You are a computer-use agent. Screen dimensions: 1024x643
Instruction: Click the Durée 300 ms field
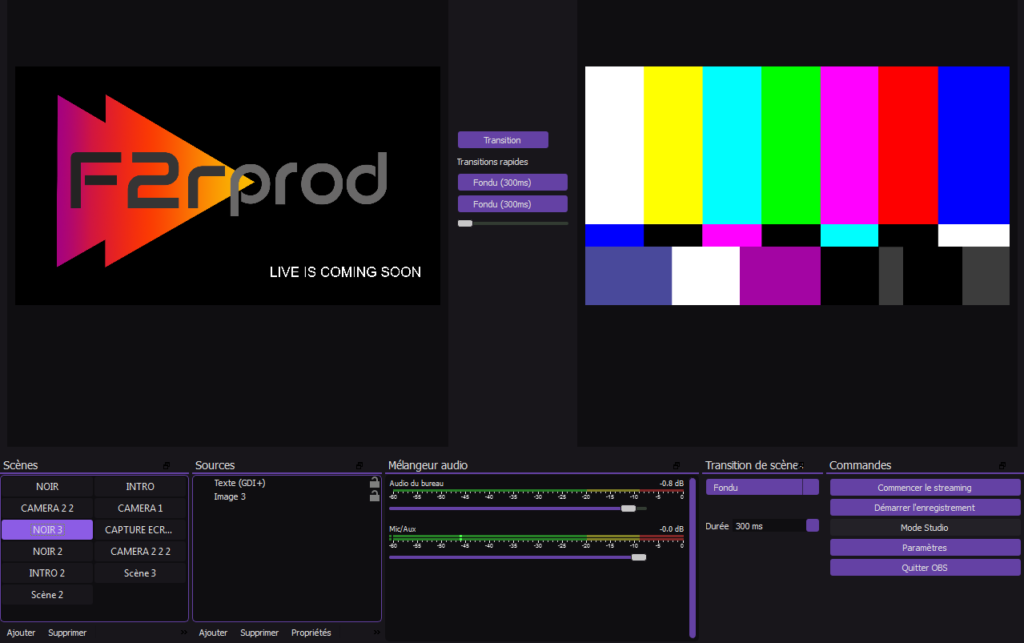pyautogui.click(x=769, y=525)
